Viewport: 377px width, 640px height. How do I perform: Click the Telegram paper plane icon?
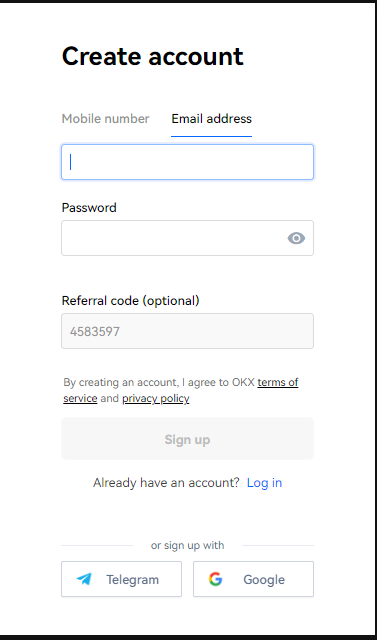[x=84, y=579]
